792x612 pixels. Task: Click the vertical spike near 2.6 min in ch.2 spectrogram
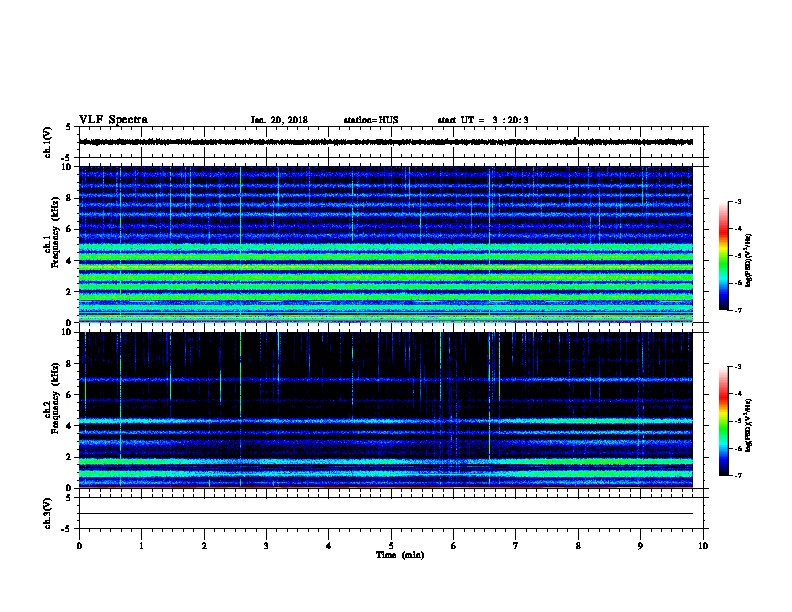pos(240,409)
